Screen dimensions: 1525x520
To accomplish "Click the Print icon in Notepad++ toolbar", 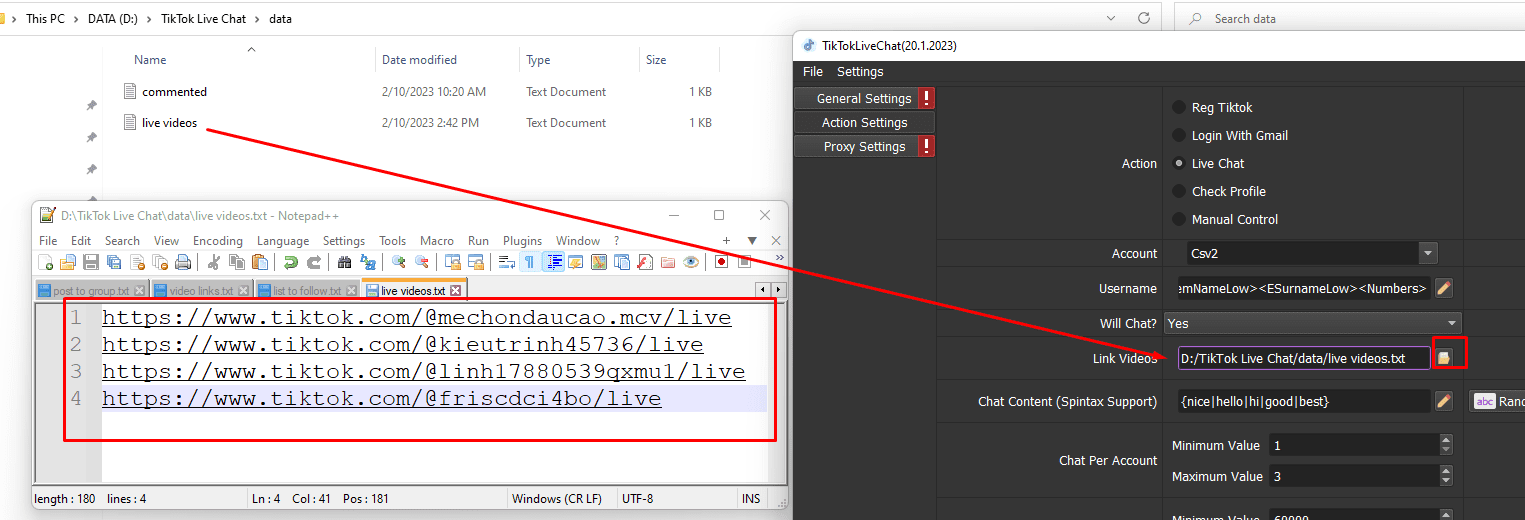I will click(x=182, y=262).
